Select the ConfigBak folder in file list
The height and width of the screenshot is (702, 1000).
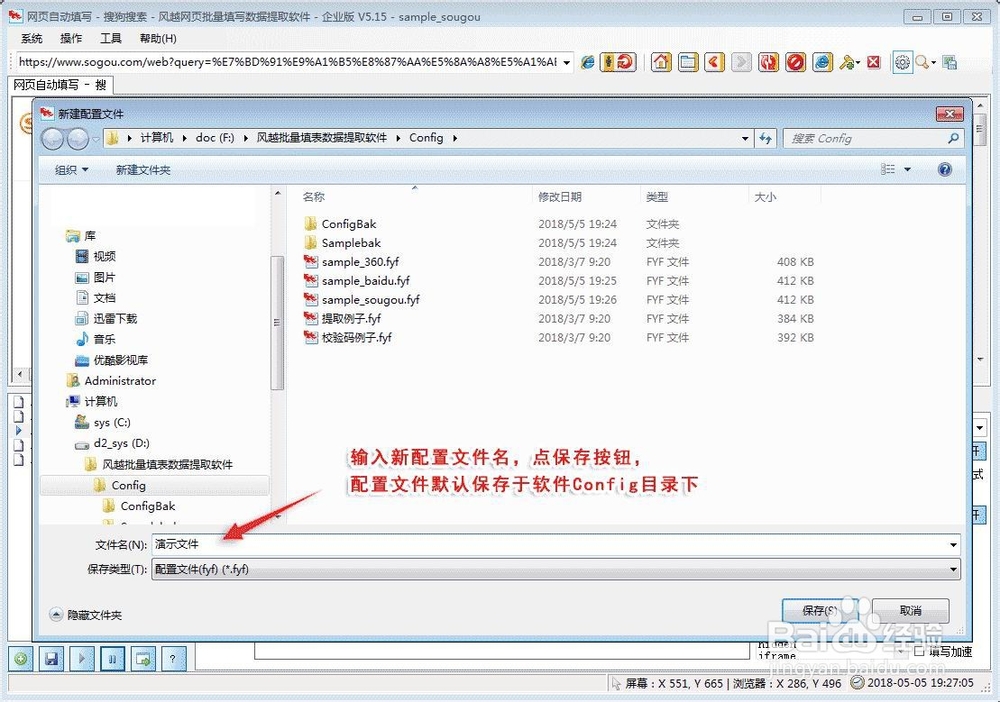click(x=348, y=224)
